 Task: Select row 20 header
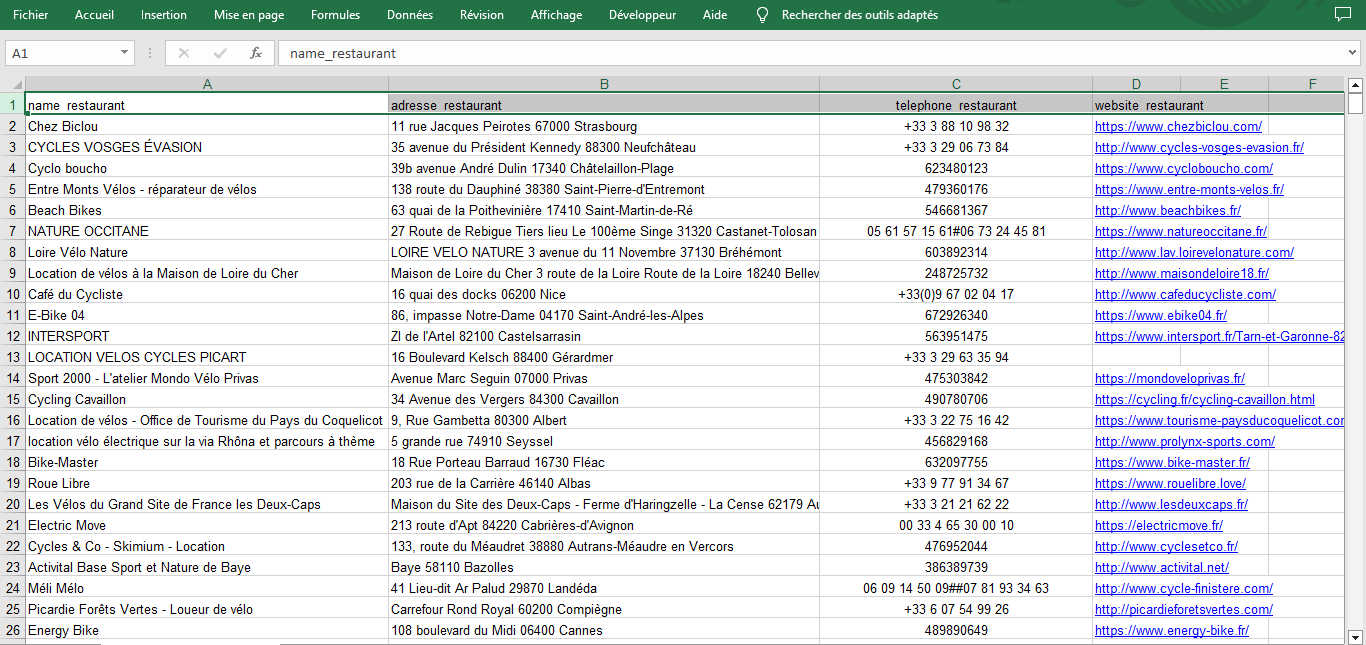(13, 504)
